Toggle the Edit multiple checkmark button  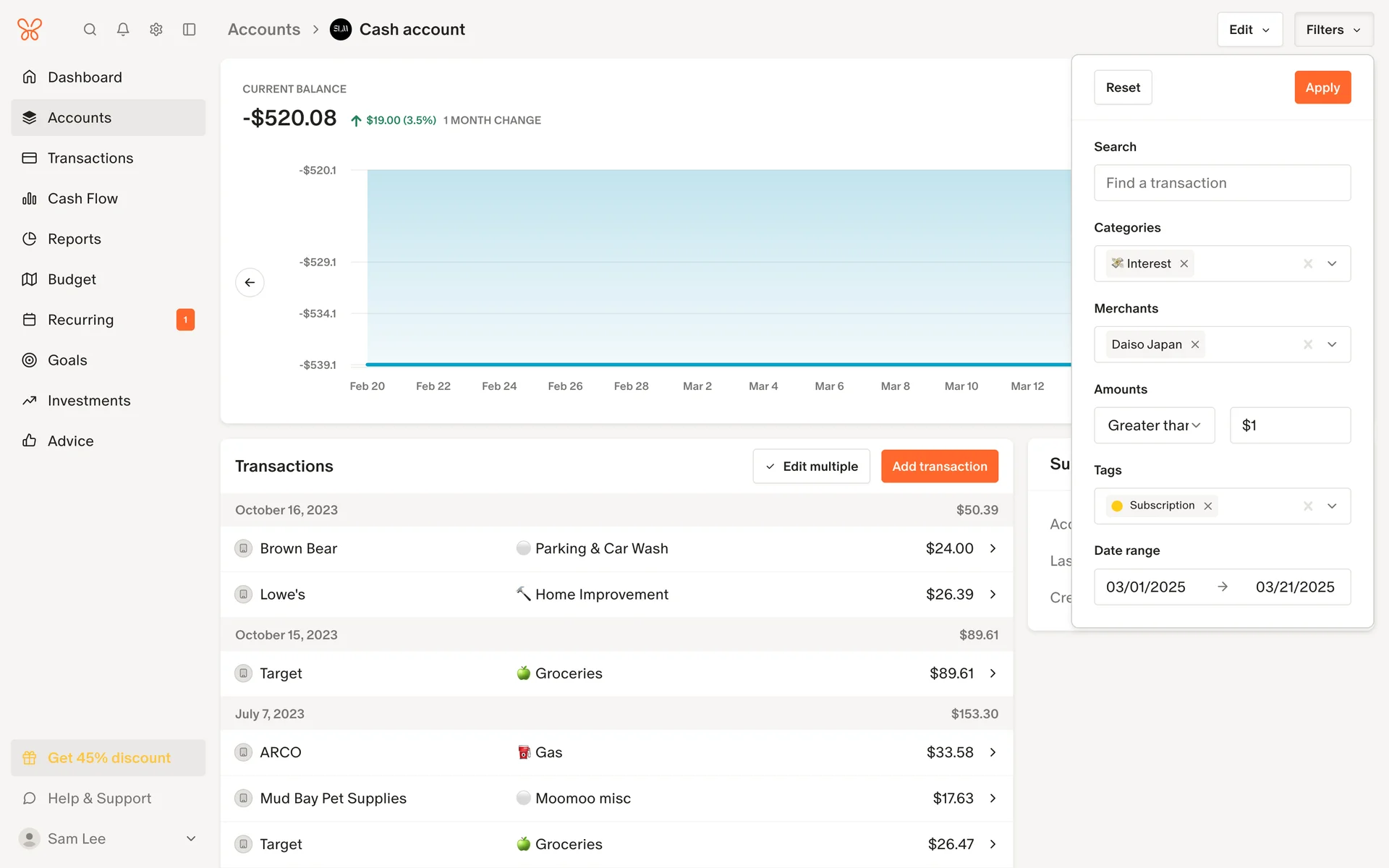pyautogui.click(x=811, y=467)
